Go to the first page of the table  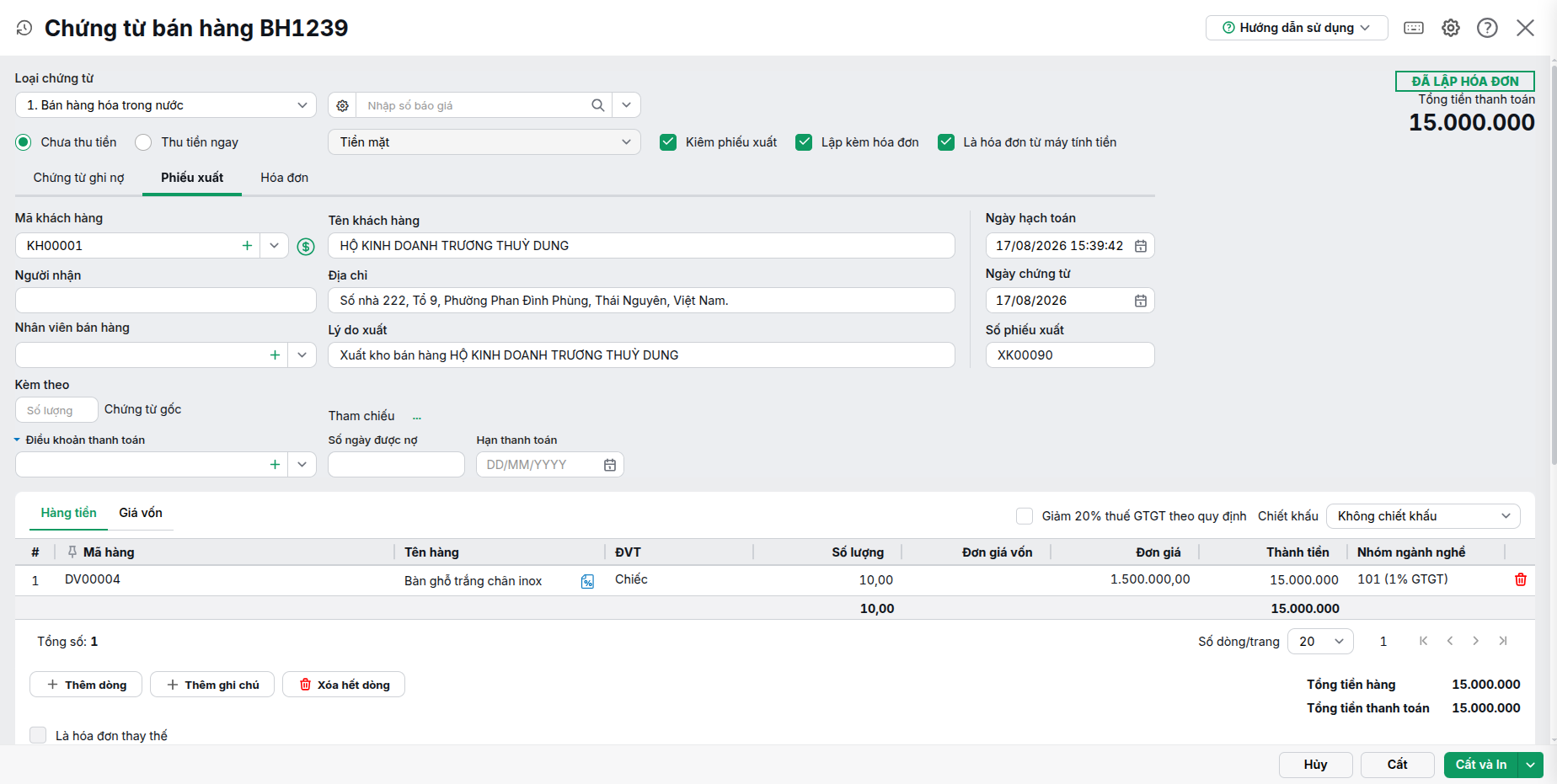(x=1424, y=641)
